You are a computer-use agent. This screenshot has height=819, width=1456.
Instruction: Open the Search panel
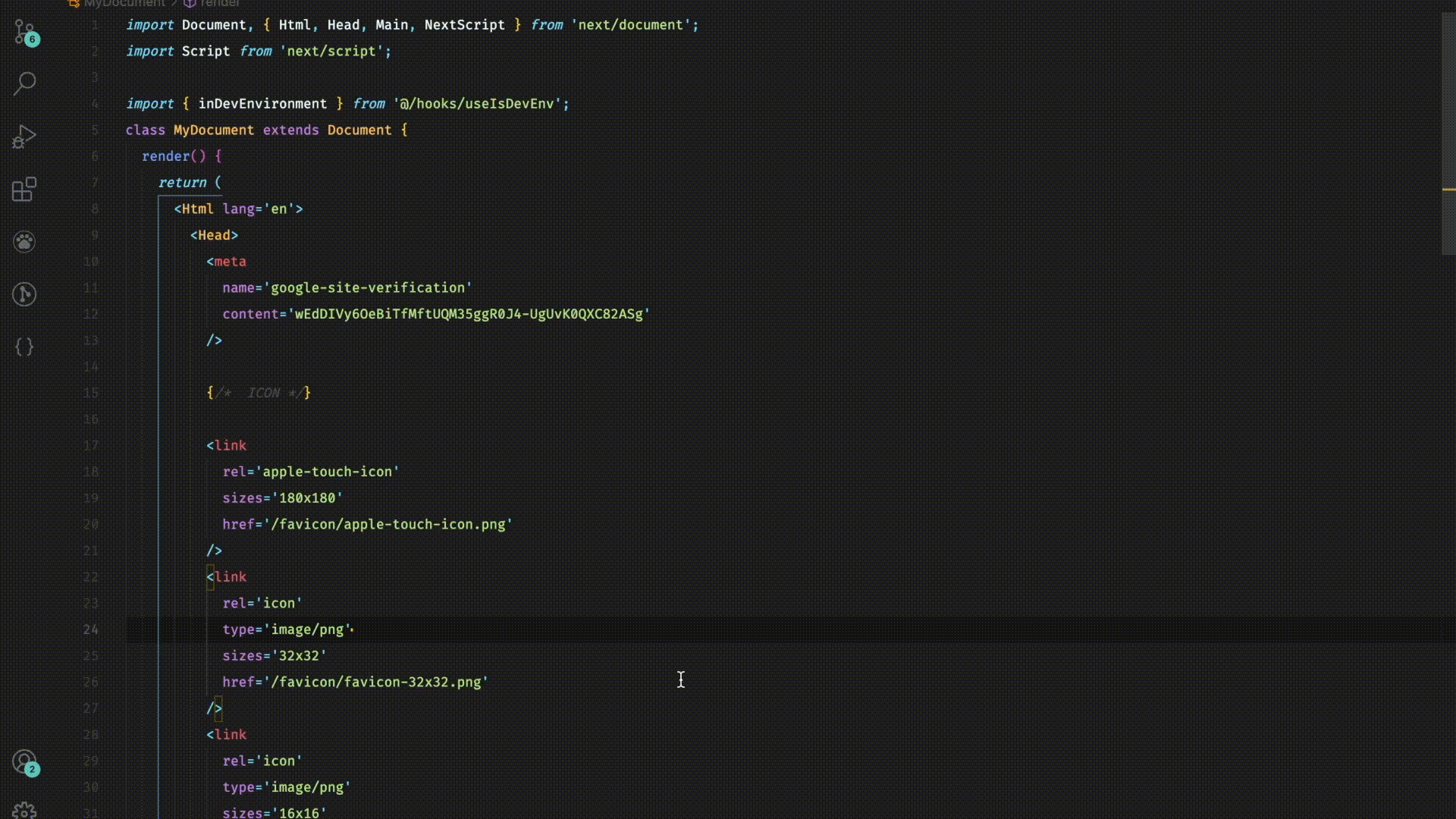pos(24,83)
